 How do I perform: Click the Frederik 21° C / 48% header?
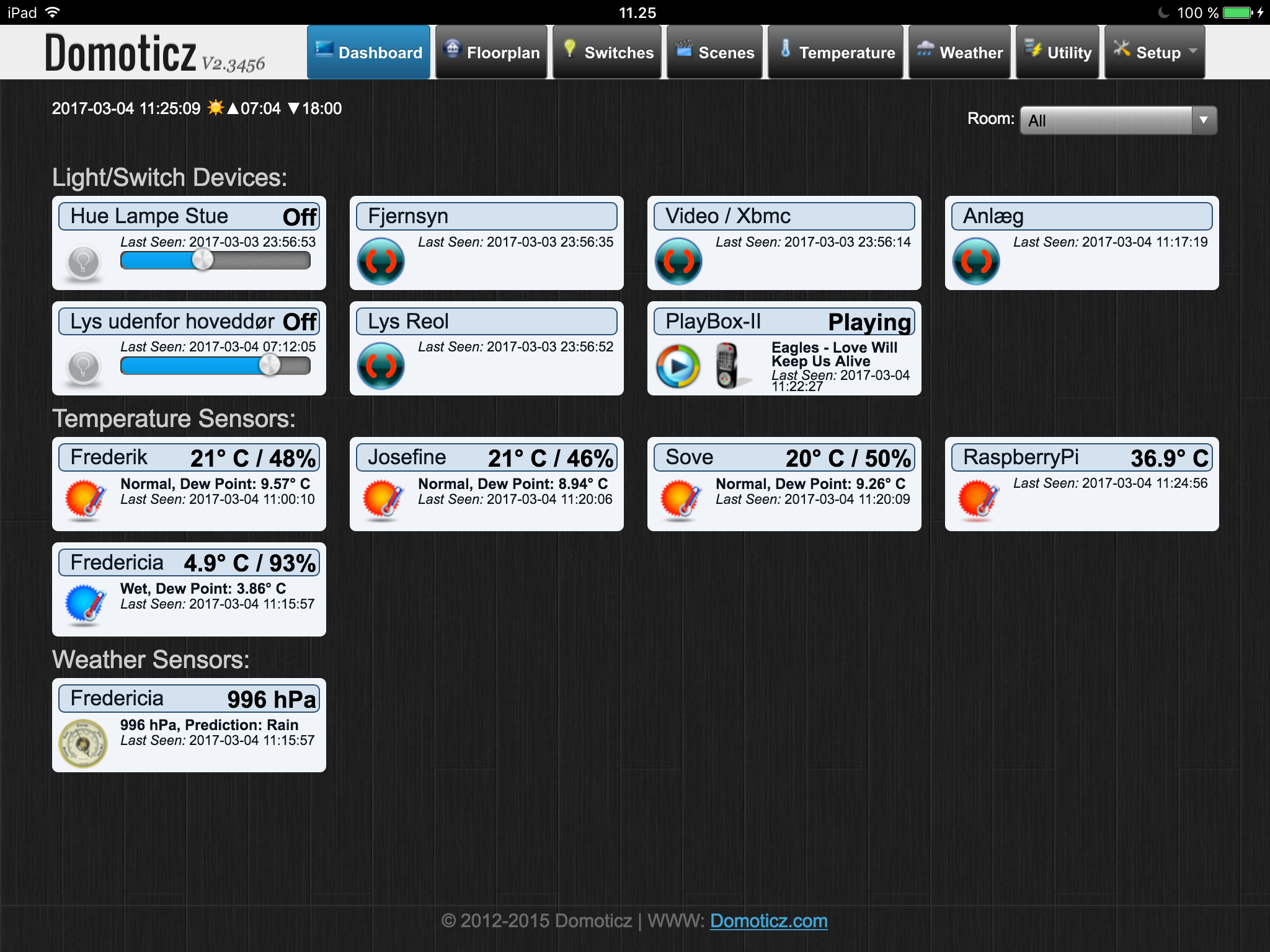189,457
